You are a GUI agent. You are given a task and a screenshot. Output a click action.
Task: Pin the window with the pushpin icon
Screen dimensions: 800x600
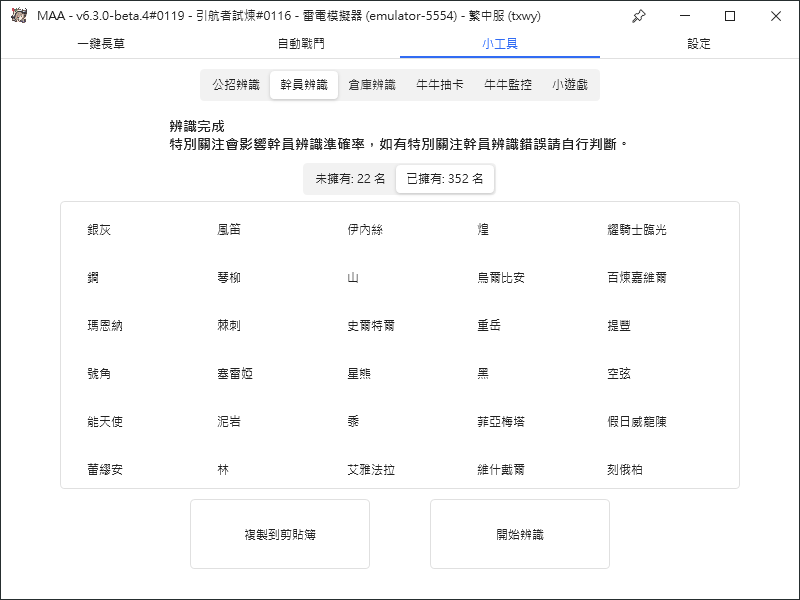click(x=640, y=16)
